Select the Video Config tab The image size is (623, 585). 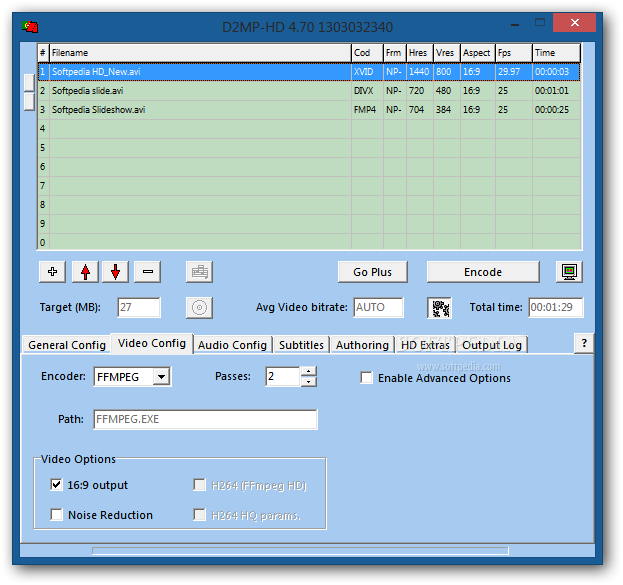152,343
